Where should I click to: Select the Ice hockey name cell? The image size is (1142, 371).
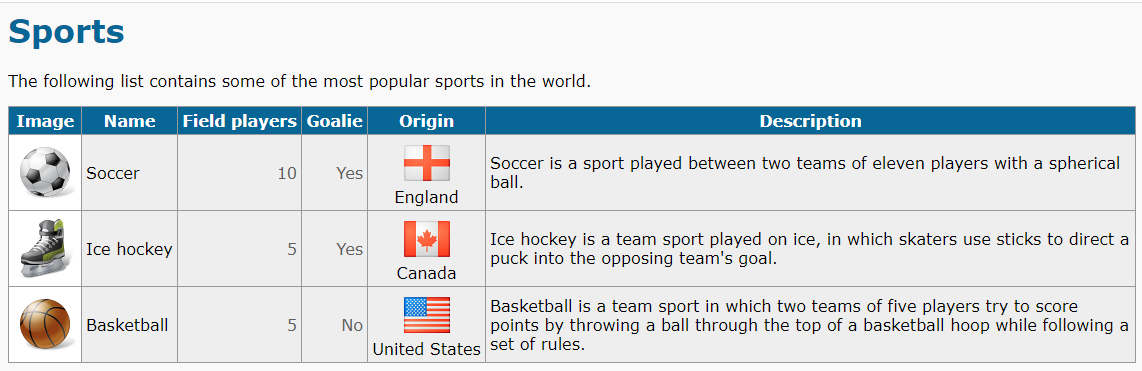point(130,249)
